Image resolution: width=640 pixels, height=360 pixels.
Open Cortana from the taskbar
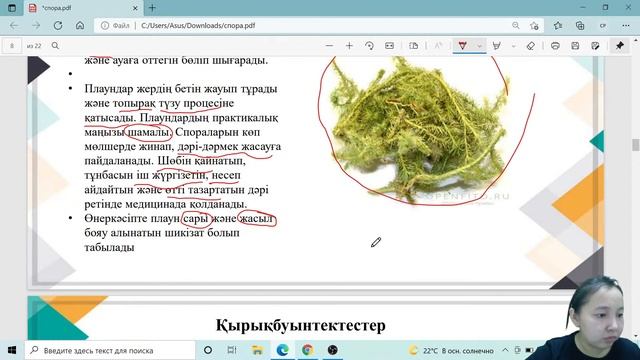pyautogui.click(x=208, y=350)
